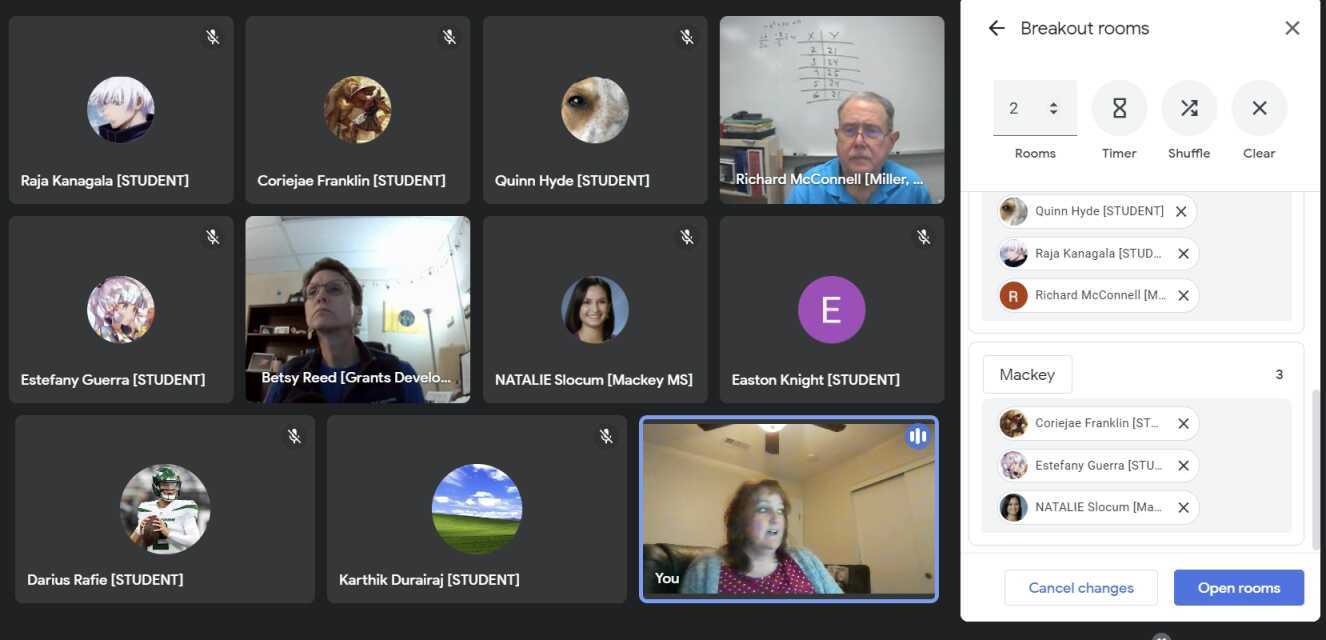The width and height of the screenshot is (1326, 640).
Task: Remove Richard McConnell from breakout room
Action: [1183, 295]
